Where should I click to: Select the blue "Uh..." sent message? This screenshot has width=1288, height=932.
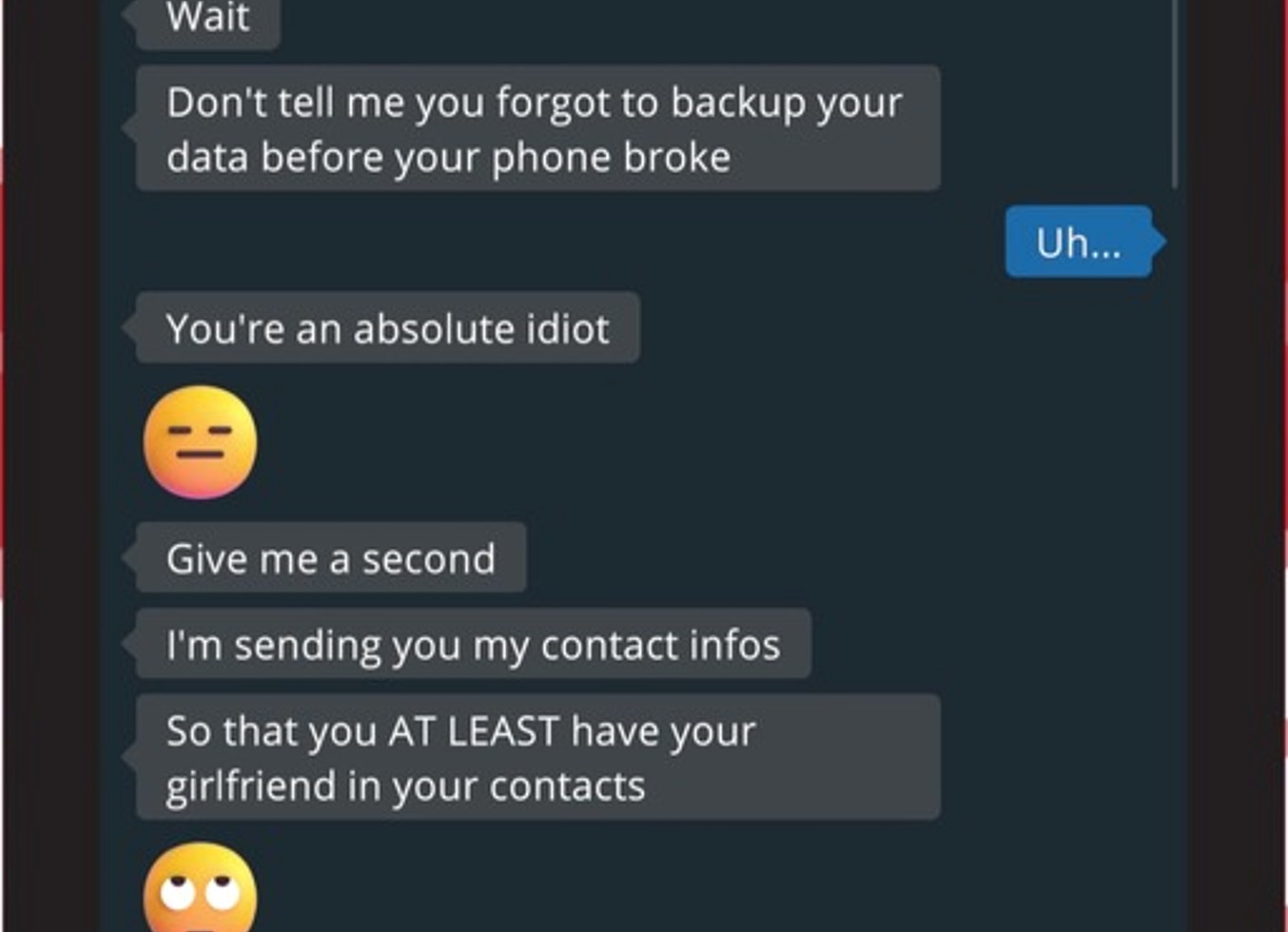coord(1079,242)
